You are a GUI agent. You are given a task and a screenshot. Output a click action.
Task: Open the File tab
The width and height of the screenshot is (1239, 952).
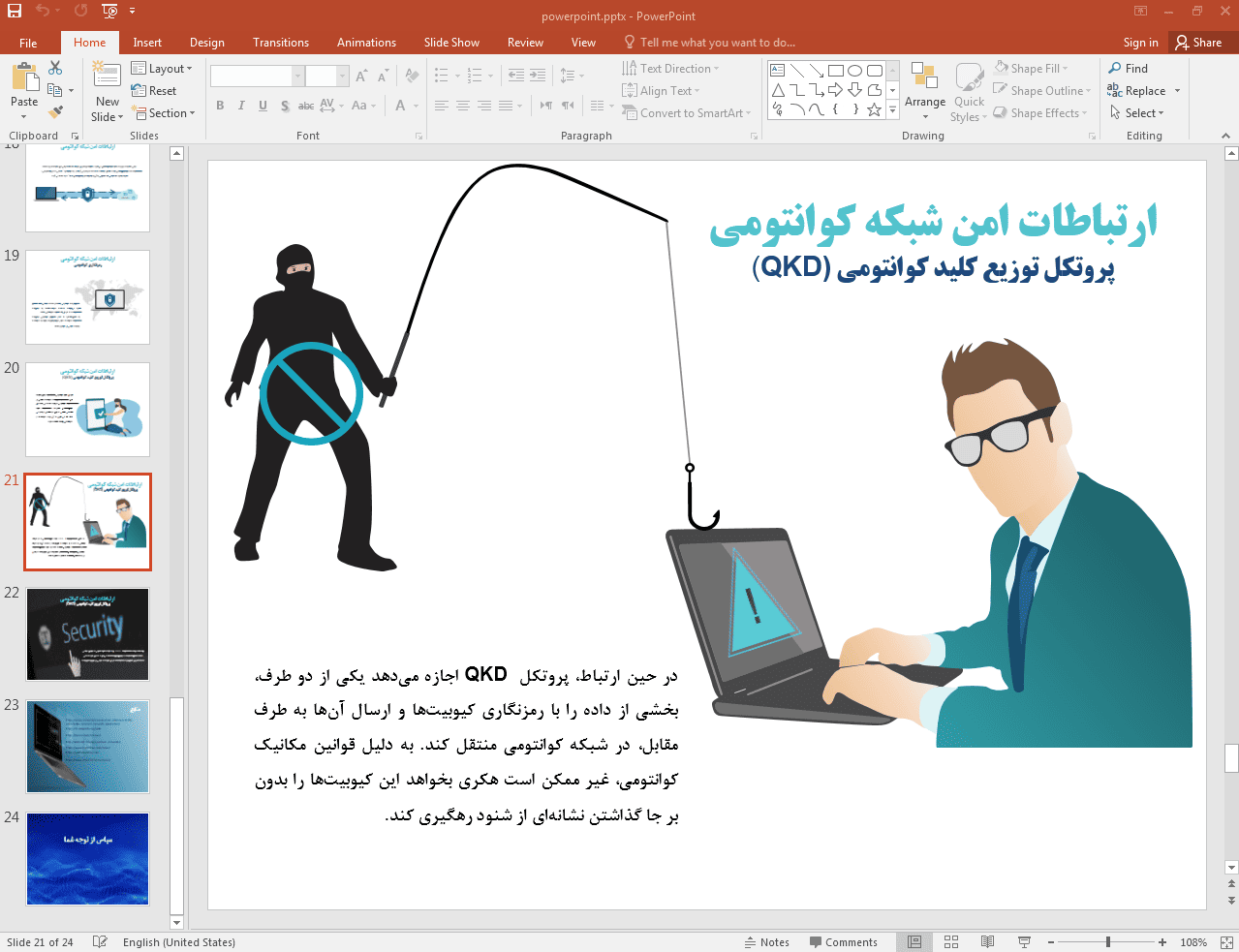click(28, 43)
